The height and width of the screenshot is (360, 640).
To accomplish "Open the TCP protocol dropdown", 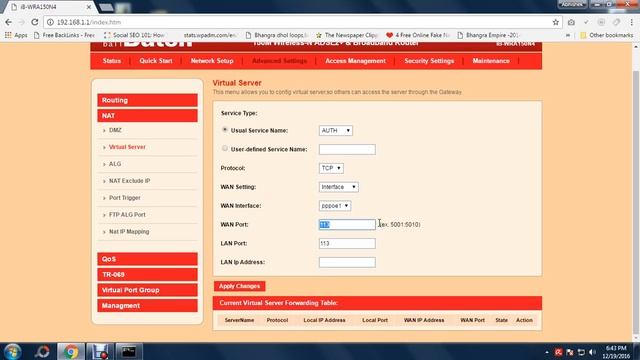I will coord(331,168).
